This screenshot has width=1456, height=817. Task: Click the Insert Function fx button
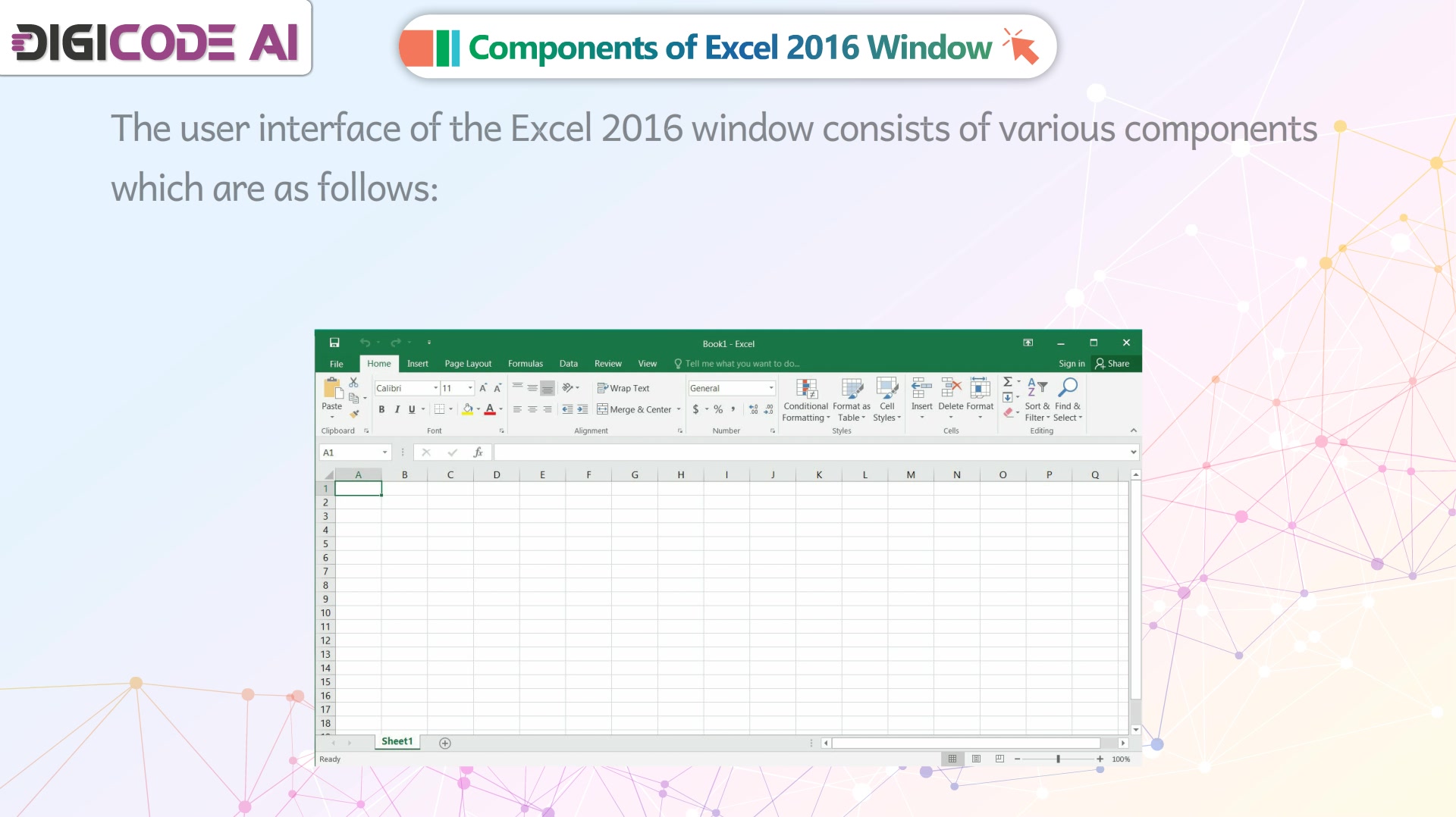tap(478, 452)
